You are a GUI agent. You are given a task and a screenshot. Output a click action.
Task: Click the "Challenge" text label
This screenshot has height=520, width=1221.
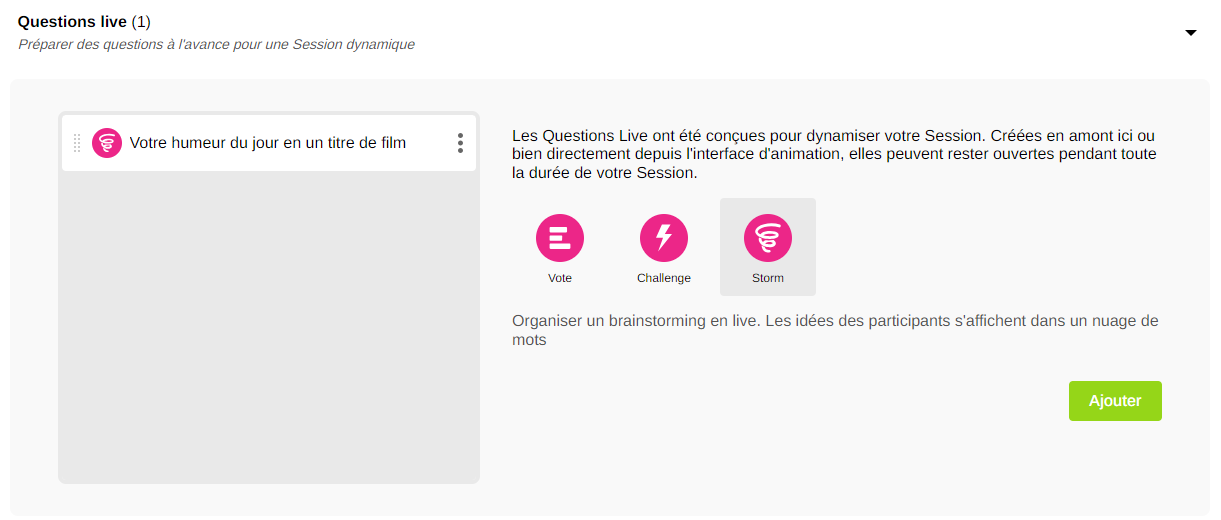tap(664, 278)
